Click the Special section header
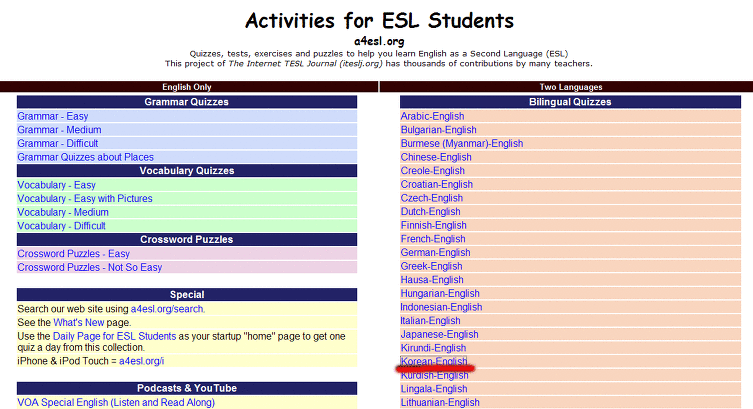The height and width of the screenshot is (409, 753). click(x=187, y=294)
